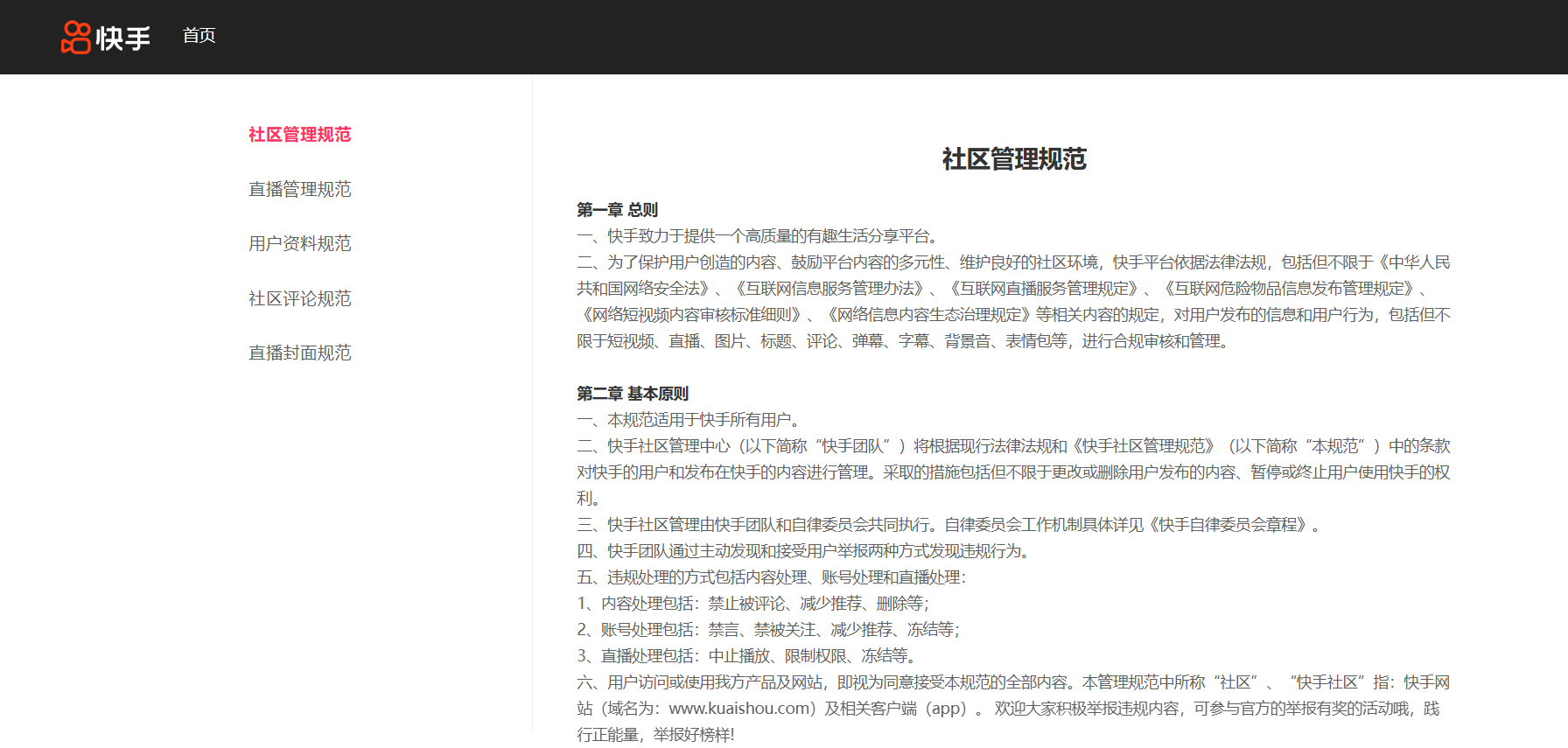The height and width of the screenshot is (748, 1568).
Task: Open 直播封面规范 in the sidebar
Action: point(299,353)
